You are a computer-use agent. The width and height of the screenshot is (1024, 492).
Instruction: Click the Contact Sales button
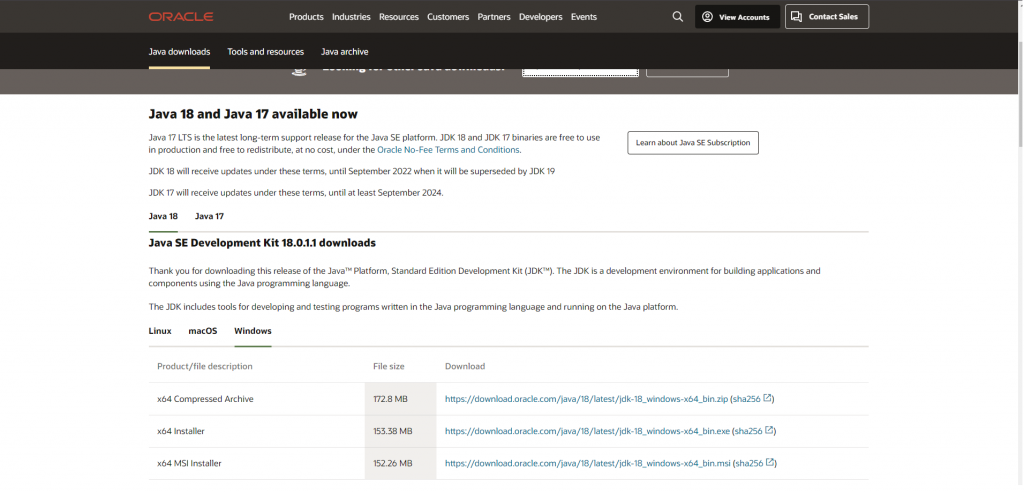coord(827,17)
